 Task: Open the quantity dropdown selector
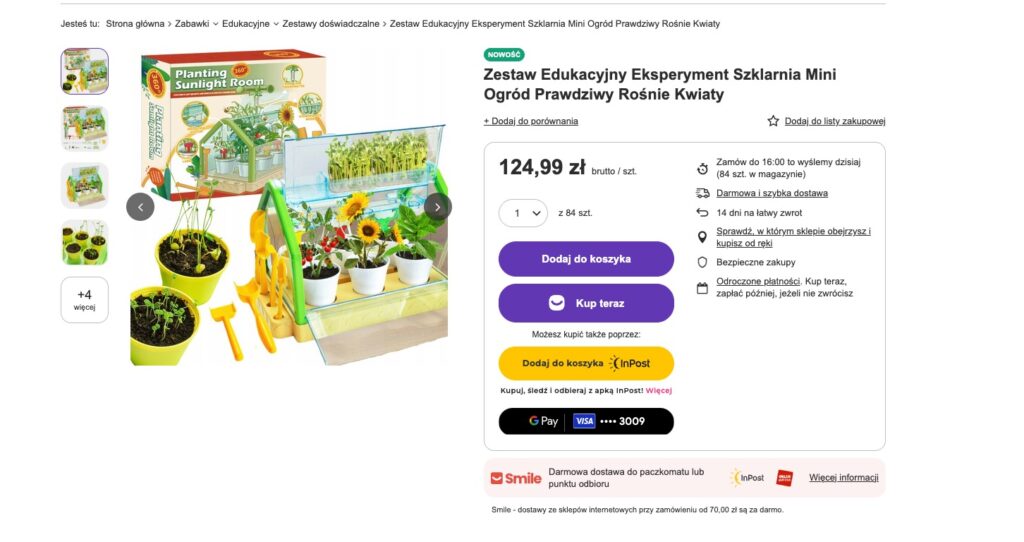coord(523,213)
